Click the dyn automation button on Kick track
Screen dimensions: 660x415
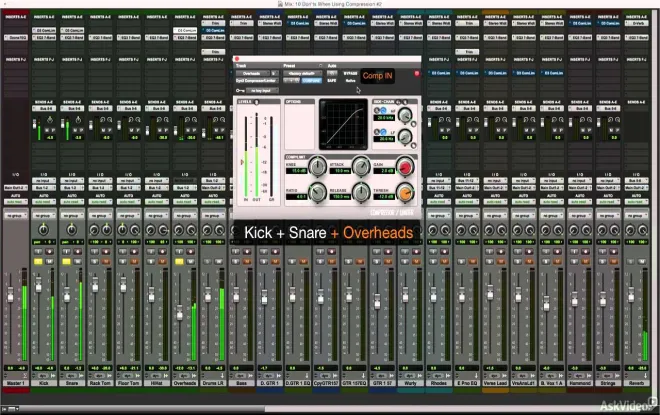[x=43, y=375]
